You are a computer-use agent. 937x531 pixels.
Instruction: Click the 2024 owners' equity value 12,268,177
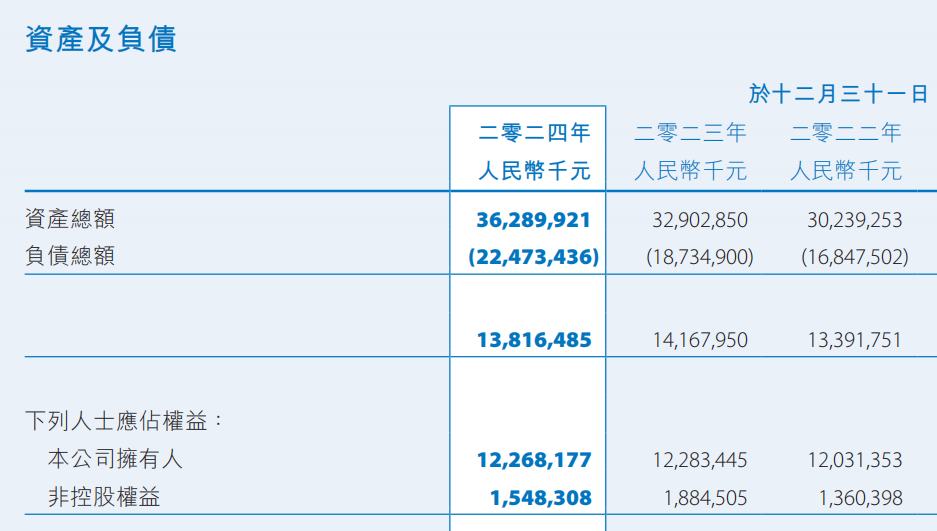[x=534, y=460]
